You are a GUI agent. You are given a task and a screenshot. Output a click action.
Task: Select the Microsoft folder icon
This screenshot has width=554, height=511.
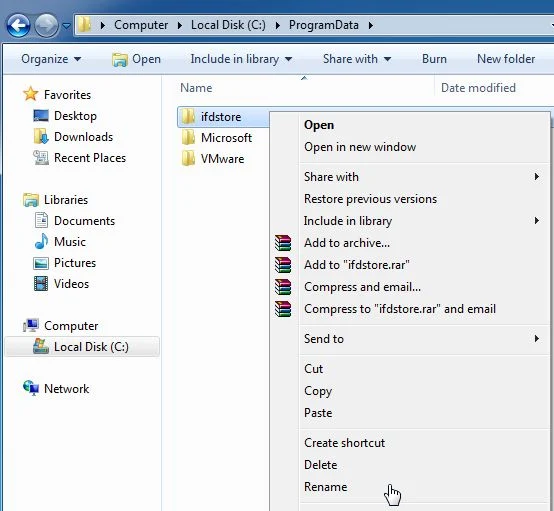click(188, 137)
